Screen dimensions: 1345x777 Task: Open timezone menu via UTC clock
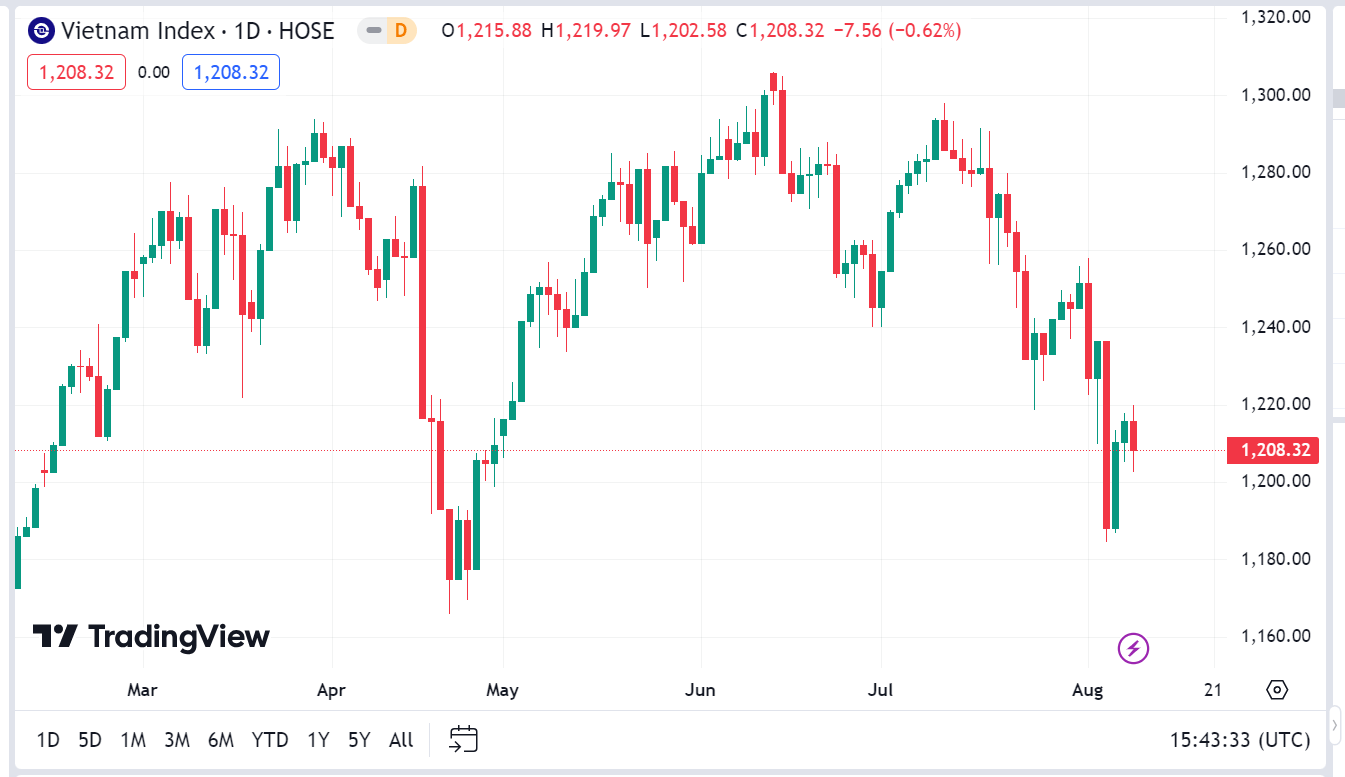pos(1240,740)
